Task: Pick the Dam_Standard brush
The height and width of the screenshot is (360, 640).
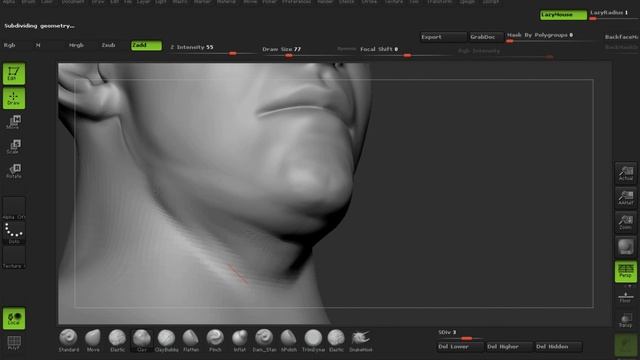Action: tap(264, 340)
